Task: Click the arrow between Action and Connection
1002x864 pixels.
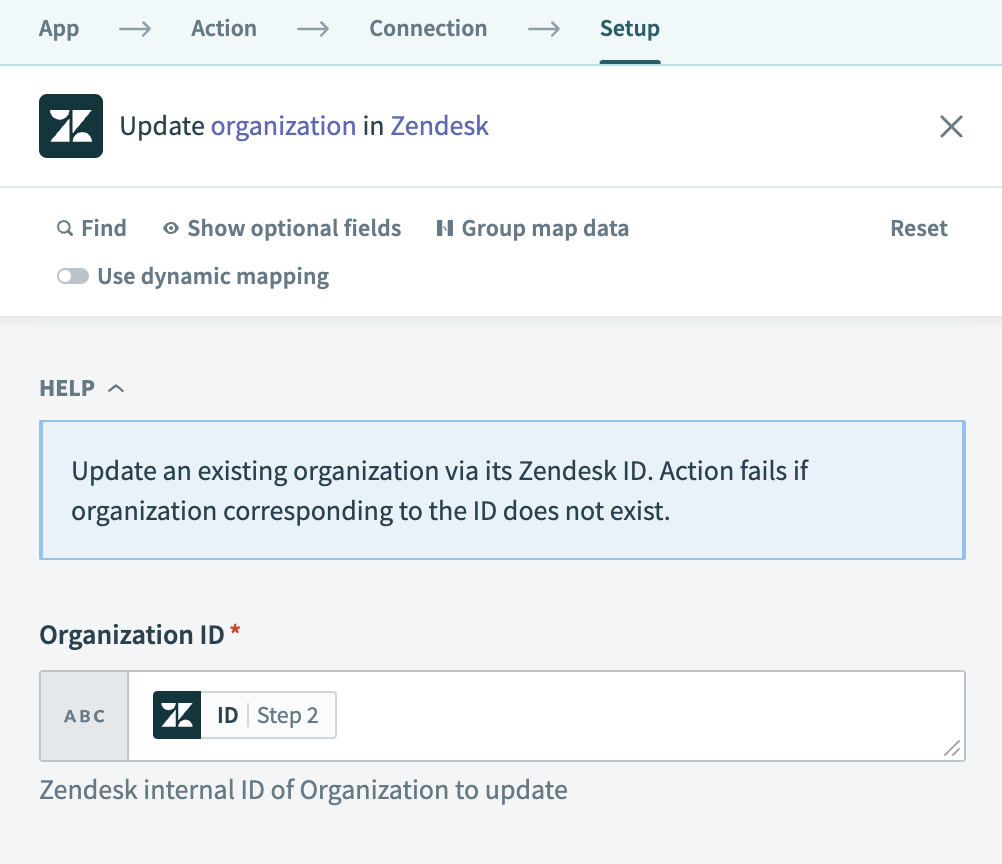Action: coord(313,29)
